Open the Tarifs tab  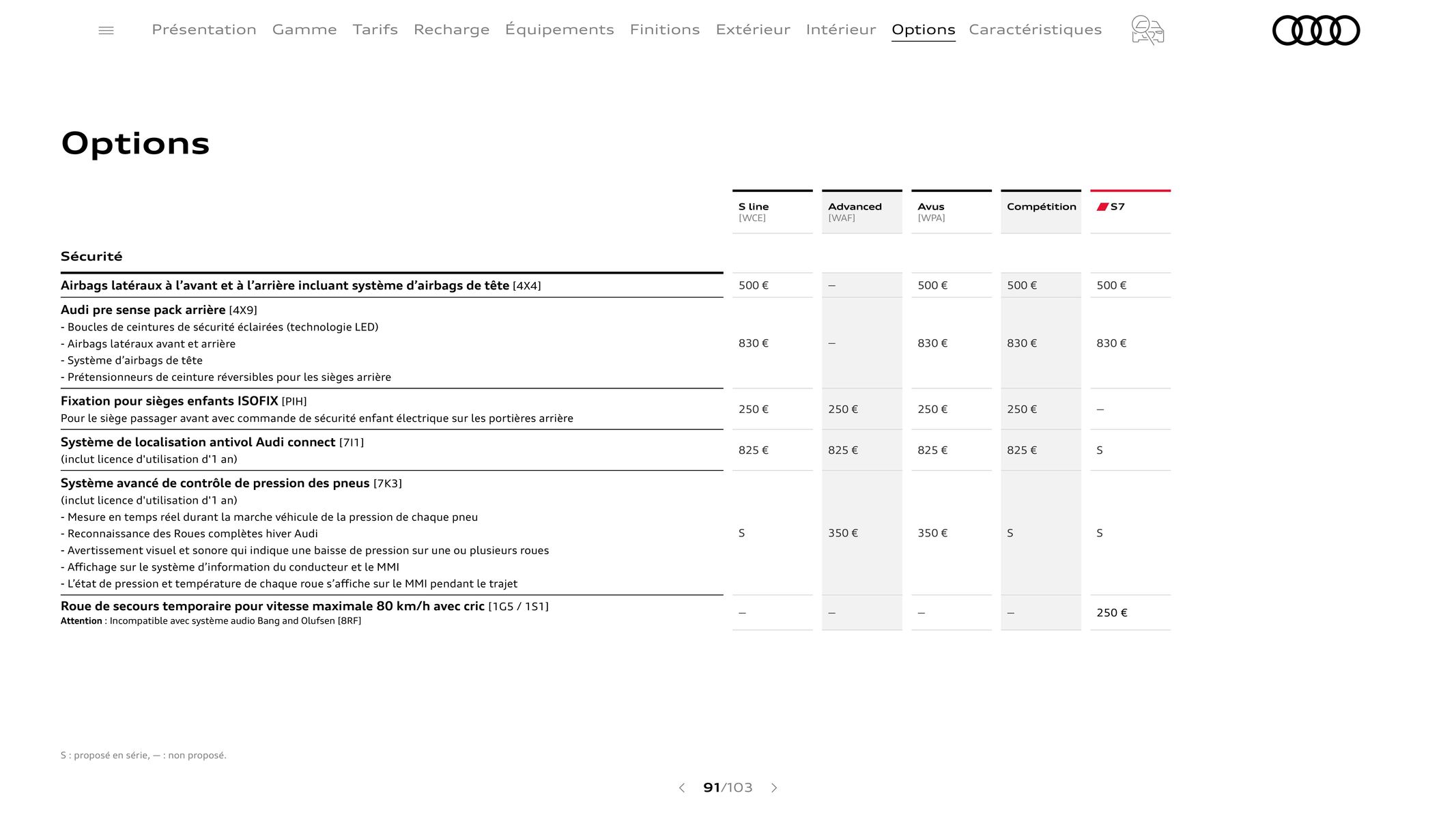point(375,29)
